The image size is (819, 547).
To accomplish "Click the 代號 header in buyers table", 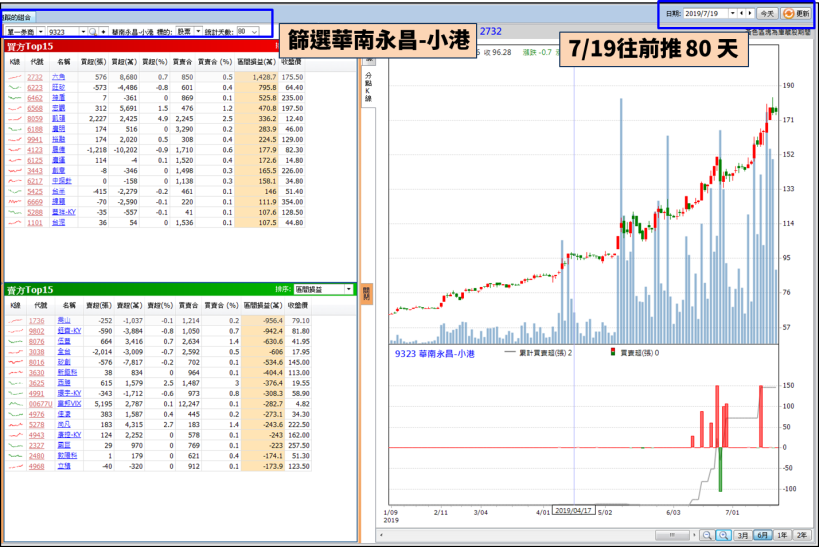I will pos(37,62).
